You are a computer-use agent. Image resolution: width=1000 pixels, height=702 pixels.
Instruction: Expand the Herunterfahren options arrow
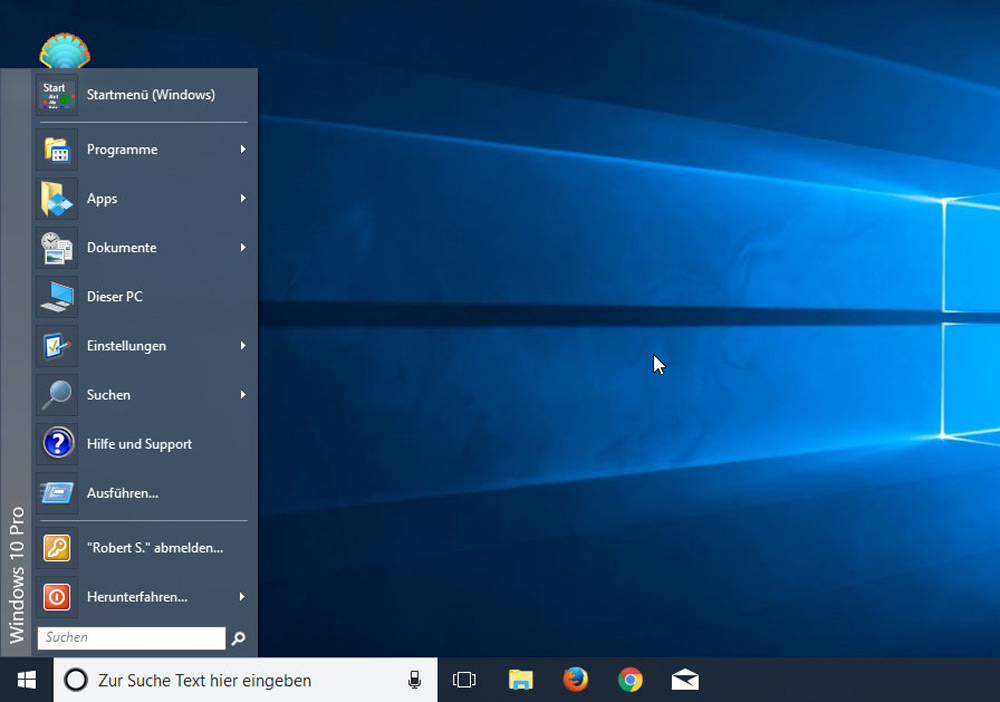[243, 597]
